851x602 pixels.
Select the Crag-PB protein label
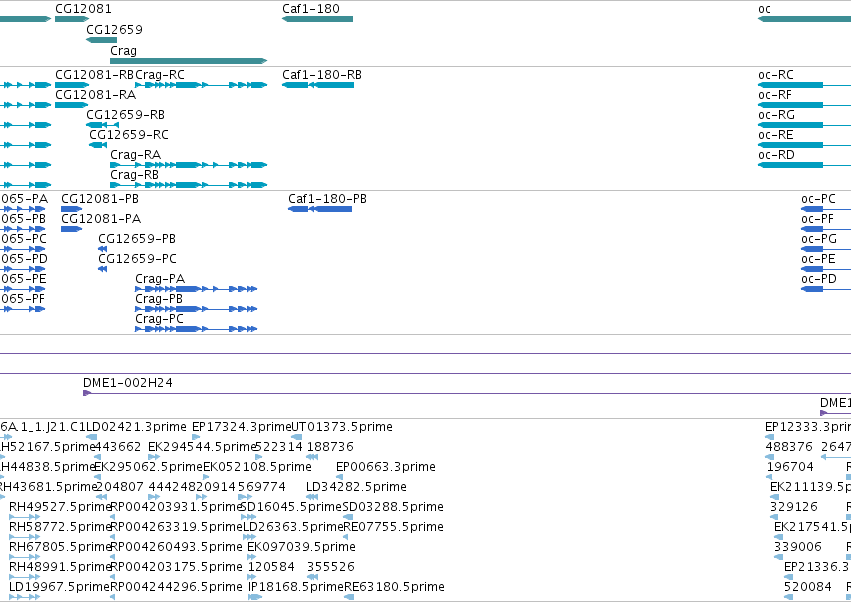point(159,299)
